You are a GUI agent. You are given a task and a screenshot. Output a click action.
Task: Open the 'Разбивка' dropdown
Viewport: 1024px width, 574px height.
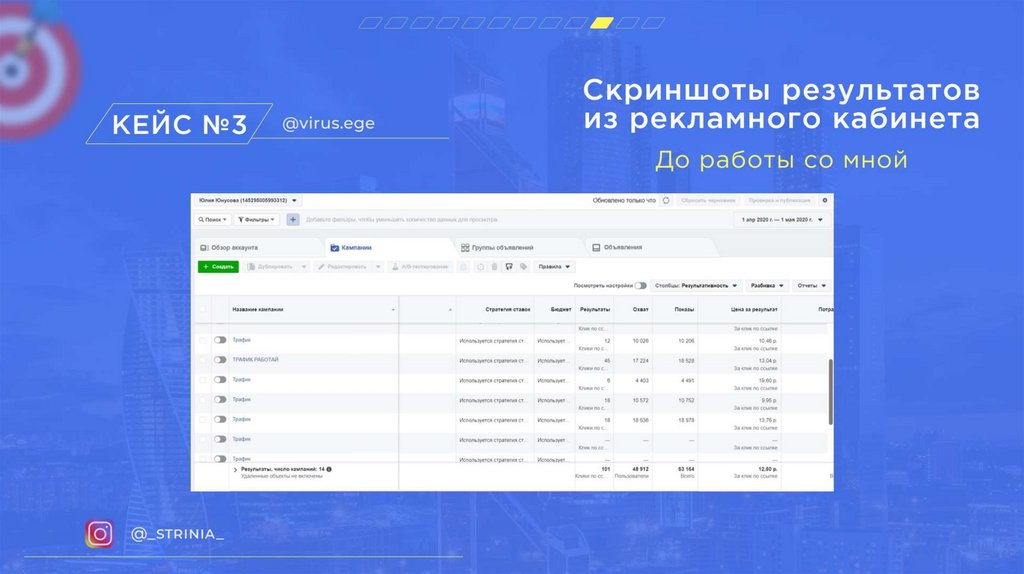tap(767, 285)
